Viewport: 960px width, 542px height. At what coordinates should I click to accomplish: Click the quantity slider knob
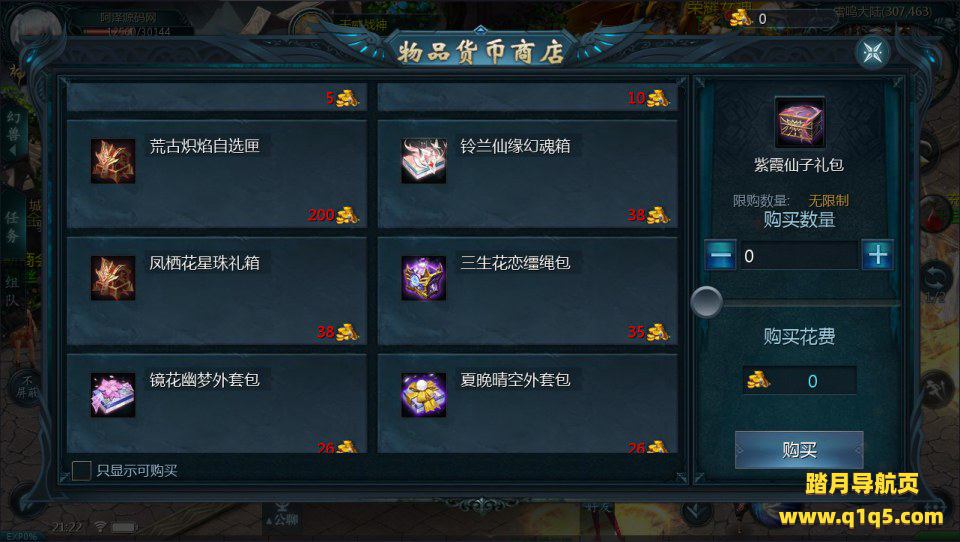click(707, 302)
